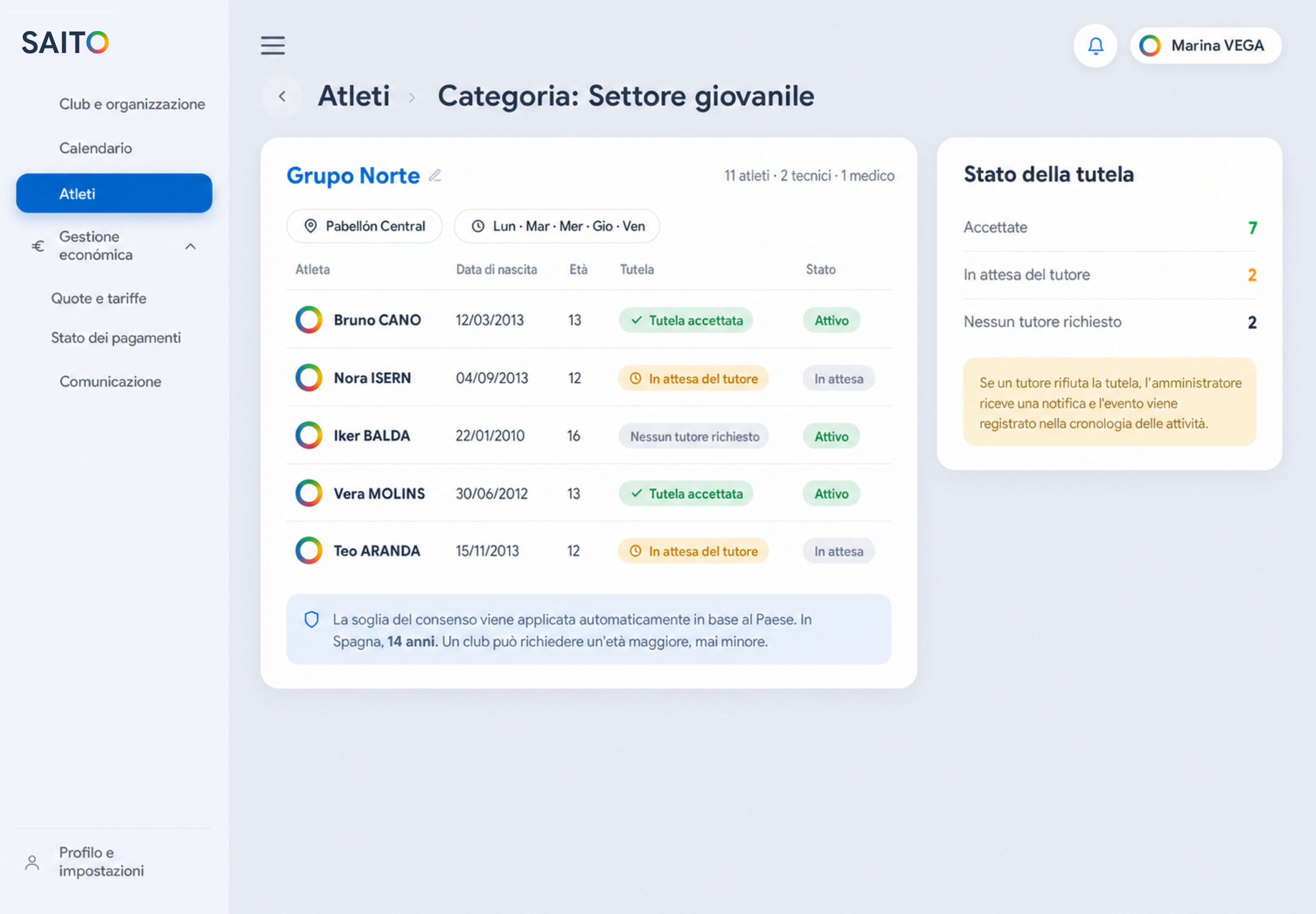The image size is (1316, 914).
Task: Click Iker BALDA's Nessun tutore richiesto badge
Action: 694,436
